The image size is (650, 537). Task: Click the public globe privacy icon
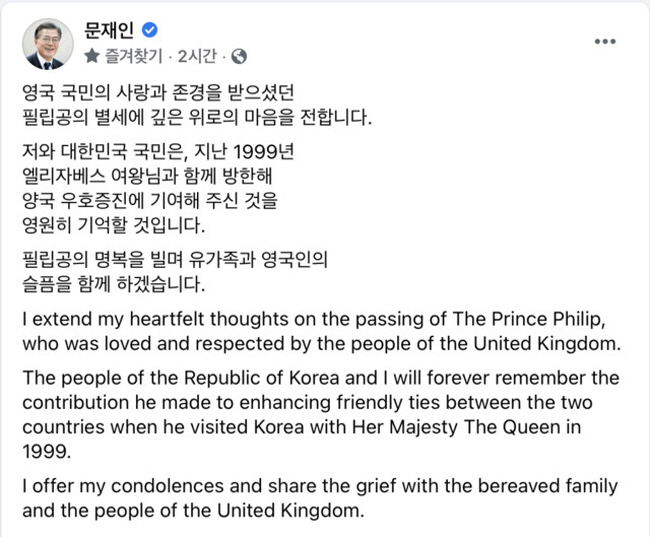[x=239, y=56]
